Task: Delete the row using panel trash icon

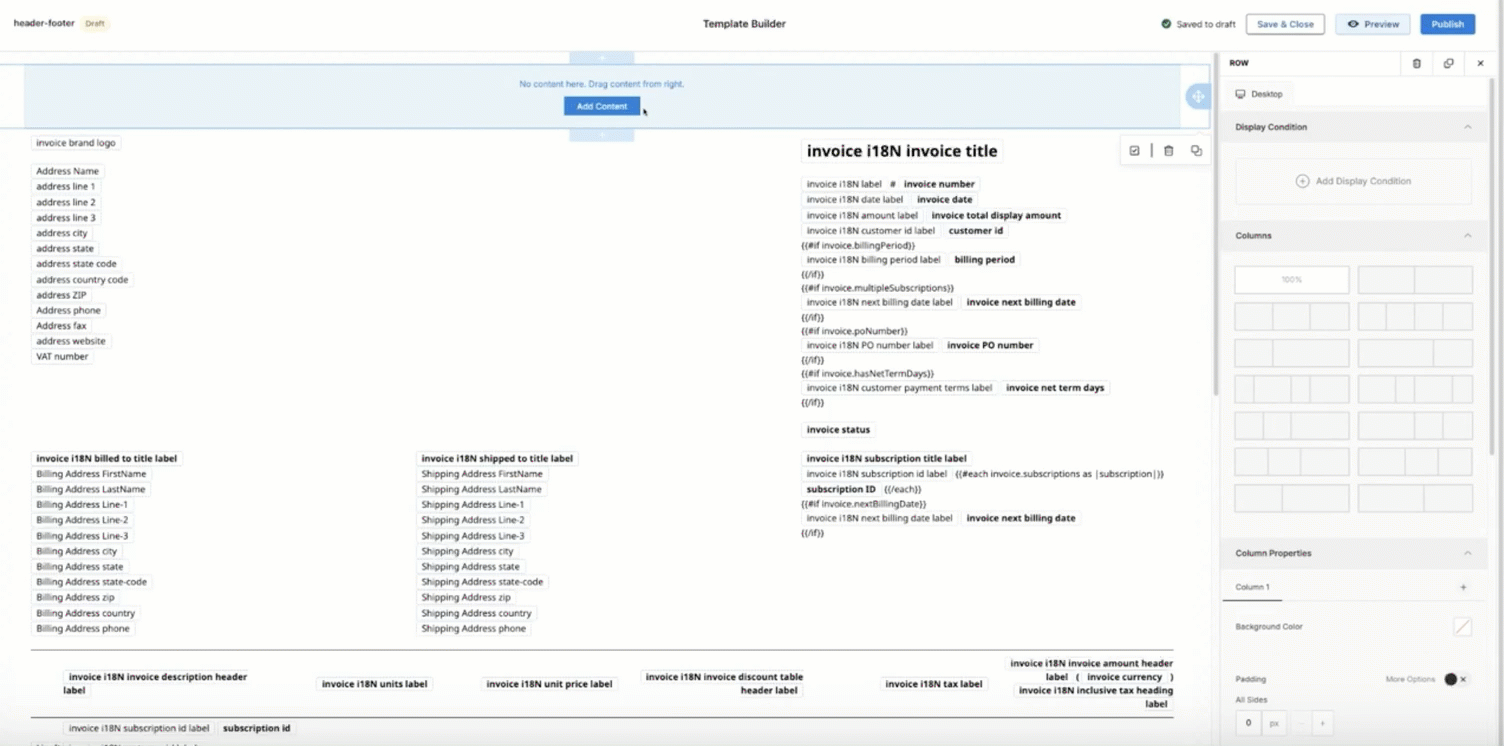Action: pos(1416,63)
